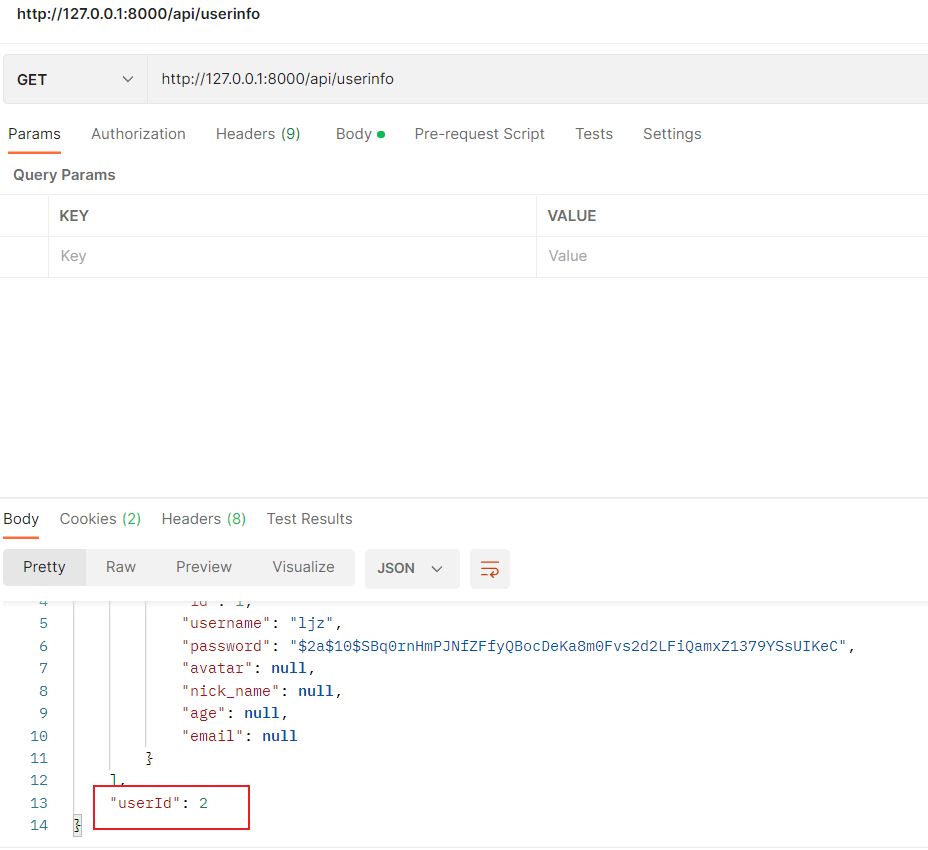Show the Test Results tab

point(309,519)
